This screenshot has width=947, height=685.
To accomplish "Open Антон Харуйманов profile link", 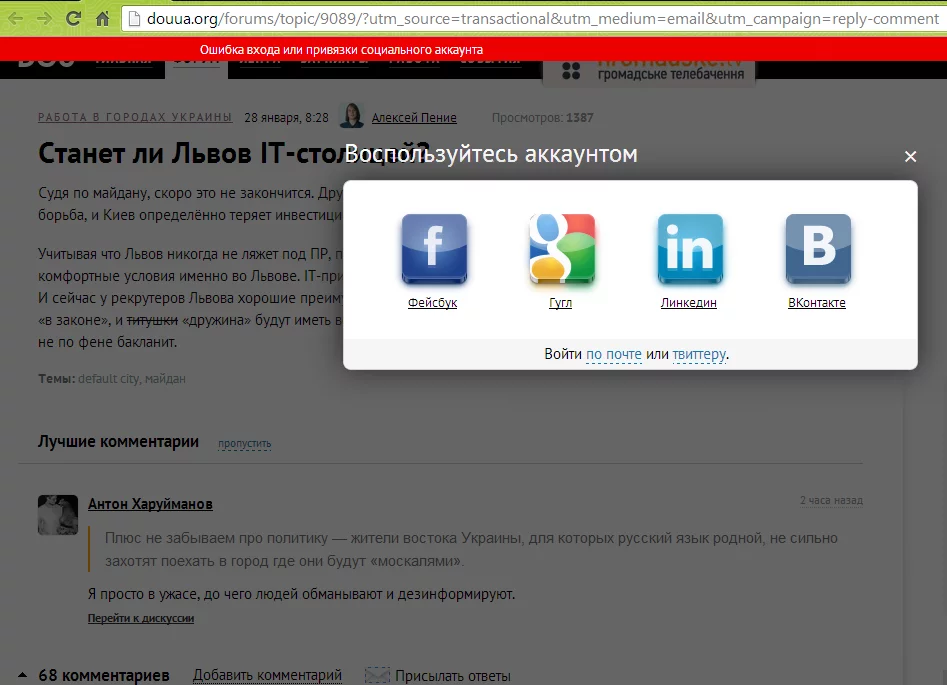I will (x=150, y=504).
